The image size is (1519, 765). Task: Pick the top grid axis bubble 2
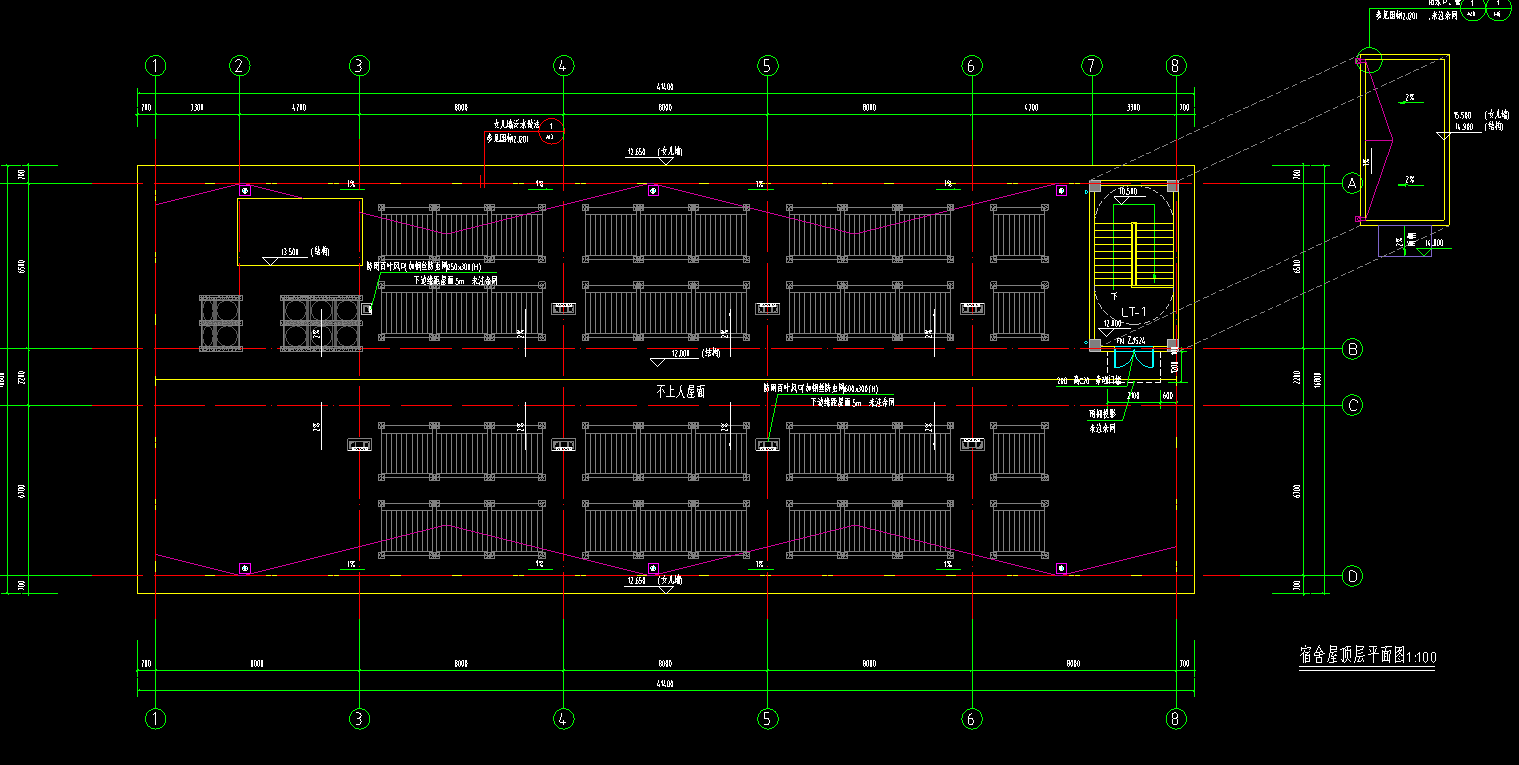tap(239, 66)
